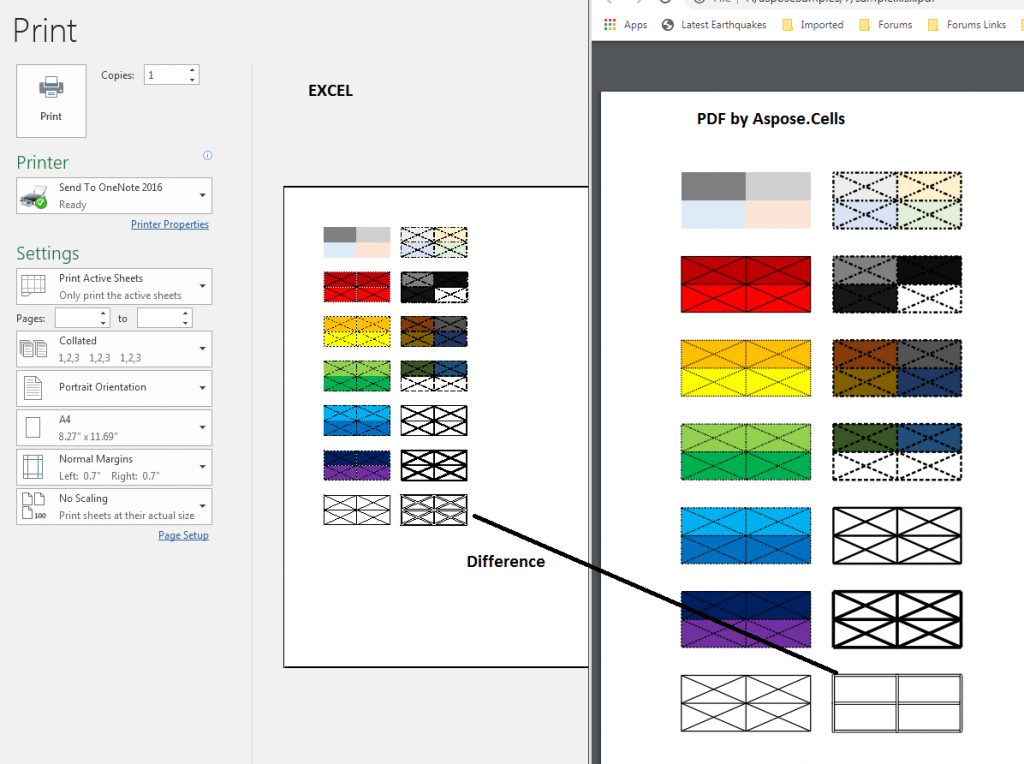
Task: Click the blue swatch block in the PDF page
Action: click(x=746, y=535)
